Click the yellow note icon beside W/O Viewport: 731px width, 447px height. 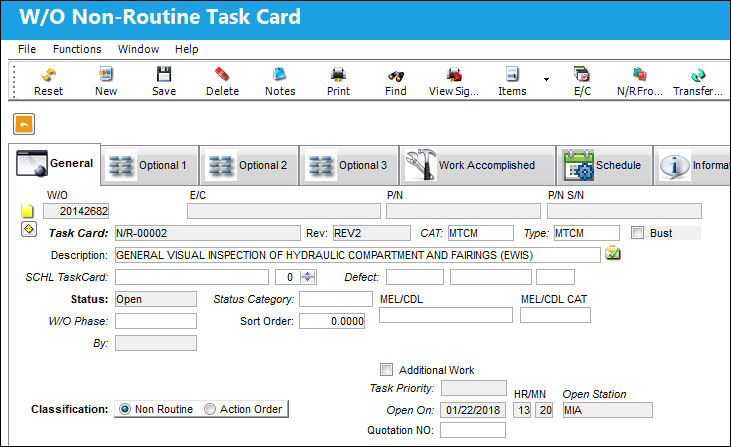28,211
